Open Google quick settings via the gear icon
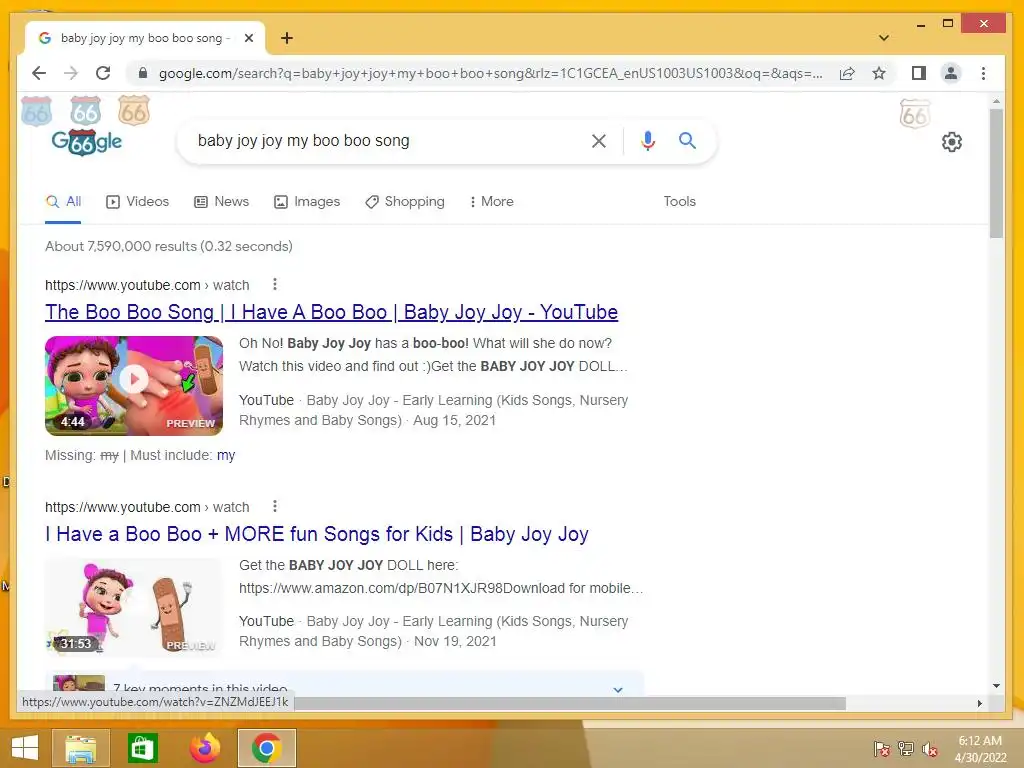This screenshot has width=1024, height=768. (952, 142)
